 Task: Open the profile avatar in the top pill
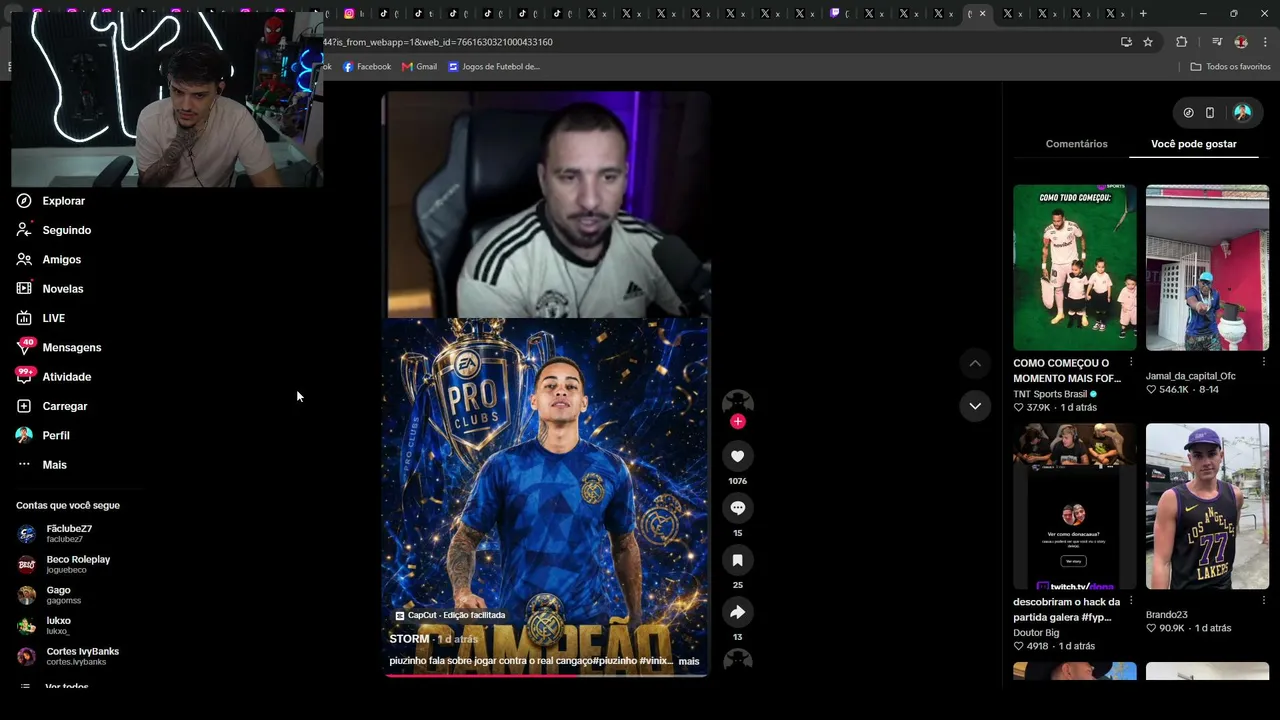(1243, 113)
